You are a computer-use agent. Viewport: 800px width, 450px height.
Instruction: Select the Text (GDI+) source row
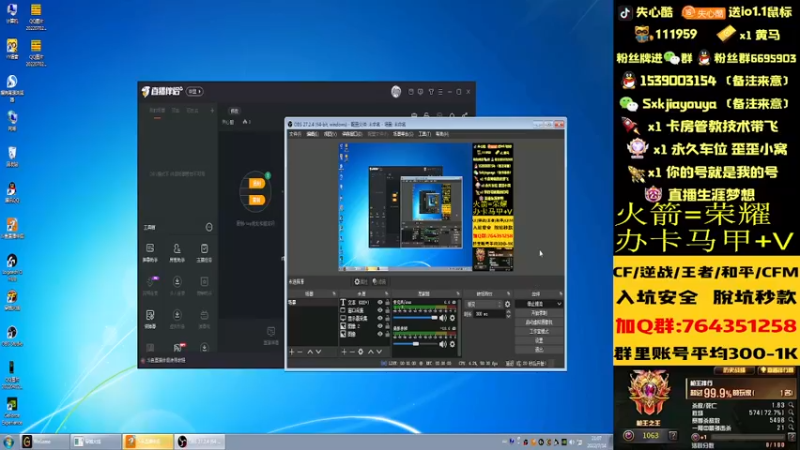[365, 303]
